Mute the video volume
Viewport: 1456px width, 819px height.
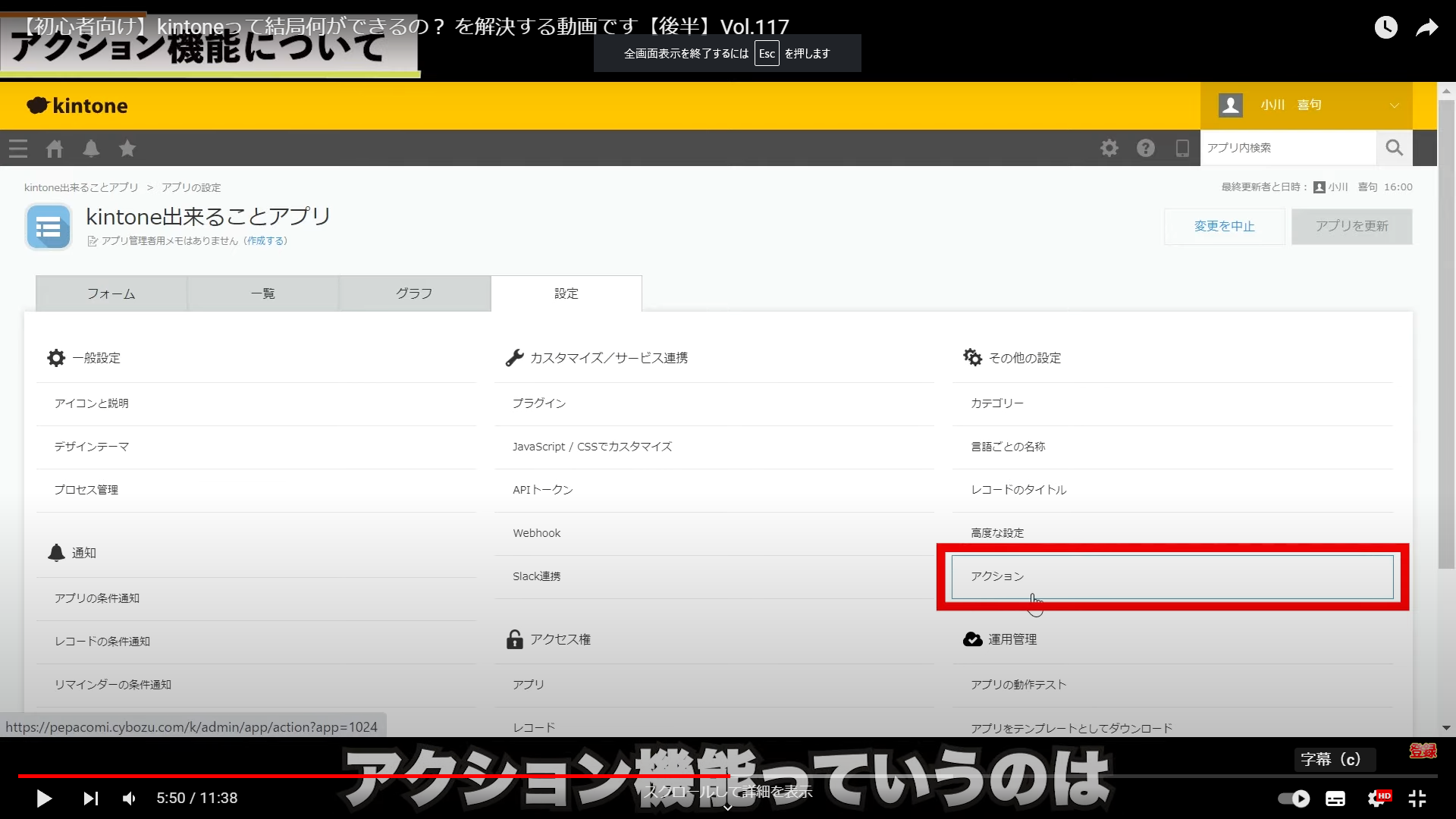pos(130,799)
